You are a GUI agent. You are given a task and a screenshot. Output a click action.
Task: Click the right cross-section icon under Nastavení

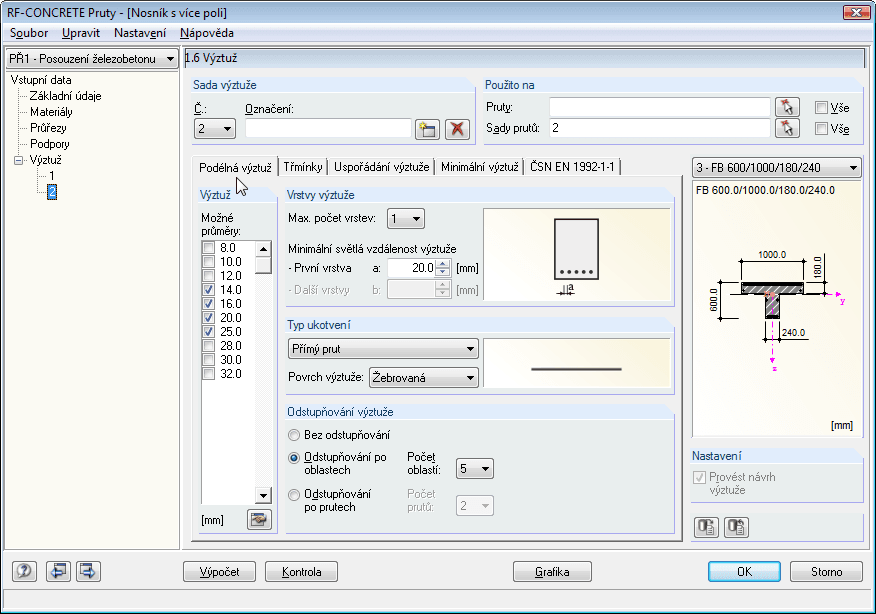(736, 527)
